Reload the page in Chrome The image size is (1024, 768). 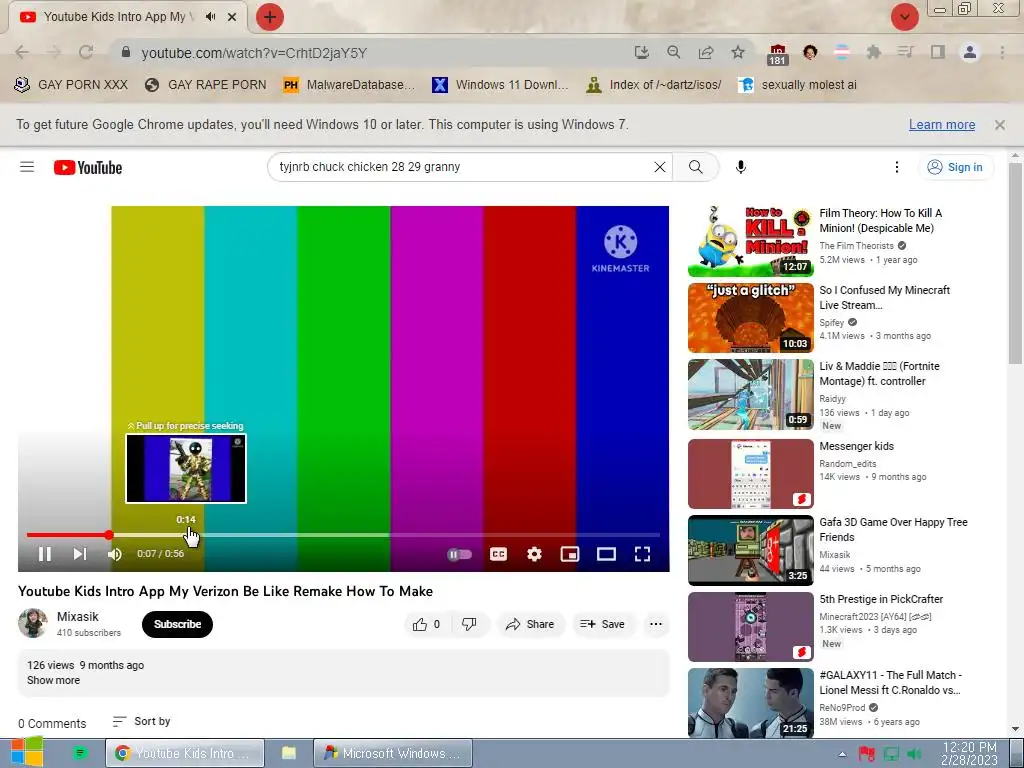(86, 52)
